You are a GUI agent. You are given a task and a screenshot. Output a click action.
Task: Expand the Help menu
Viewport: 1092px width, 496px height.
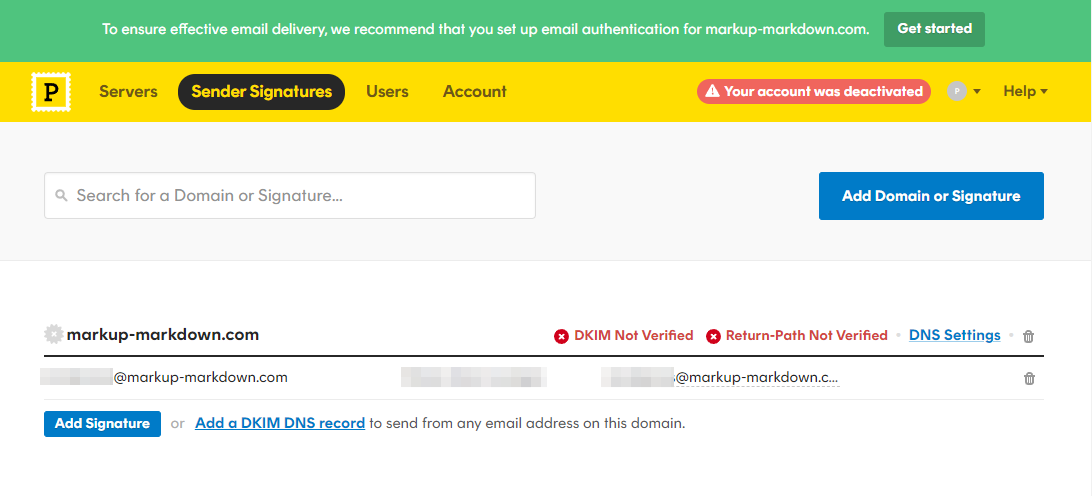coord(1025,92)
